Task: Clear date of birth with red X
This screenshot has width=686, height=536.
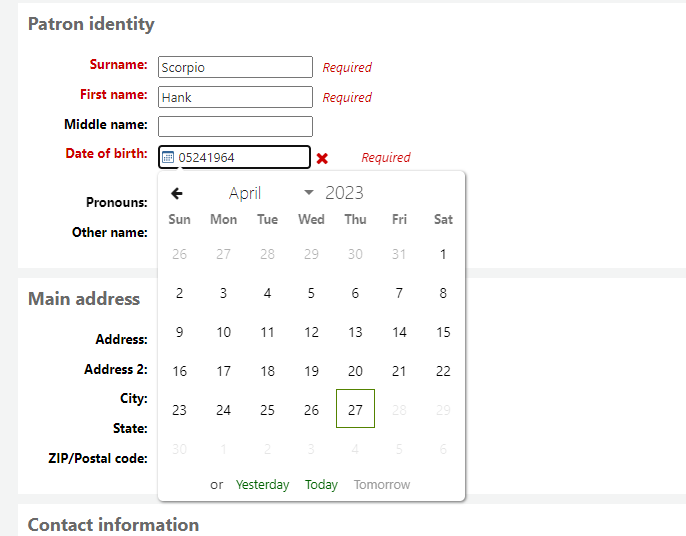Action: pos(322,158)
